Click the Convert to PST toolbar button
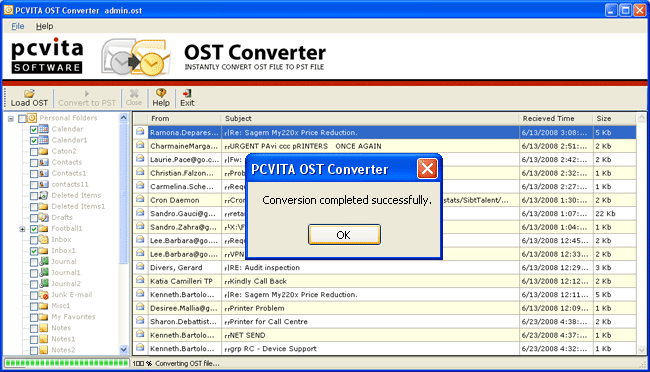 click(x=87, y=98)
